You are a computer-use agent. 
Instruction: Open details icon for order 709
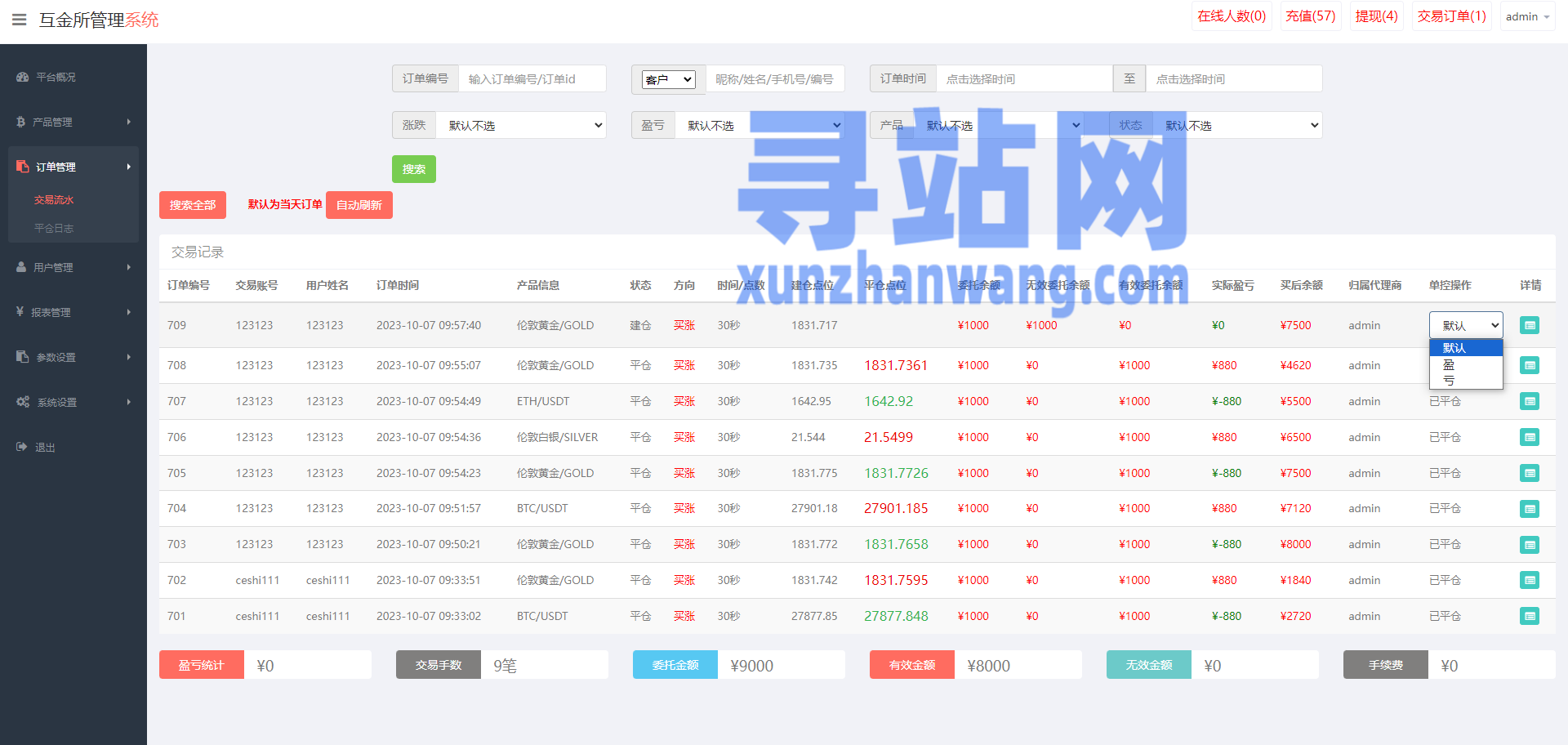pyautogui.click(x=1529, y=325)
